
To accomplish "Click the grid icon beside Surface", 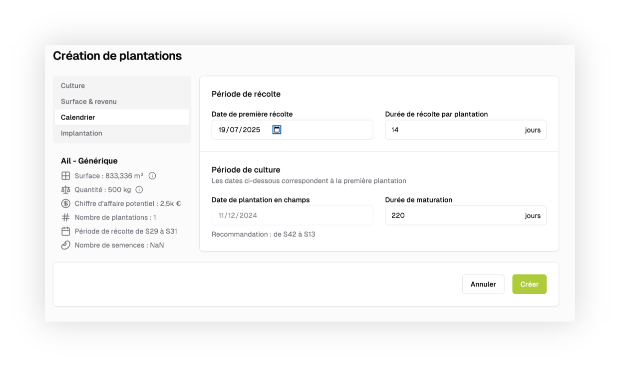I will click(66, 176).
